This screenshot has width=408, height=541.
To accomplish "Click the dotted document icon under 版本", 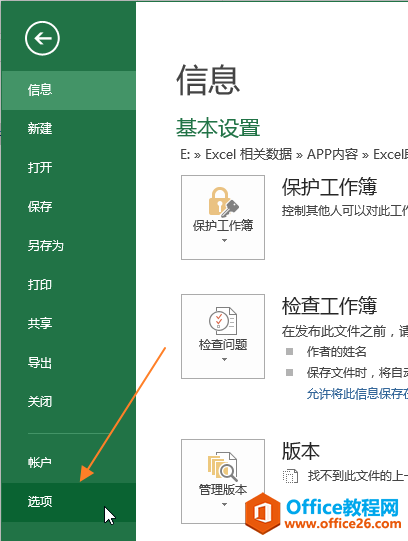I will [290, 476].
